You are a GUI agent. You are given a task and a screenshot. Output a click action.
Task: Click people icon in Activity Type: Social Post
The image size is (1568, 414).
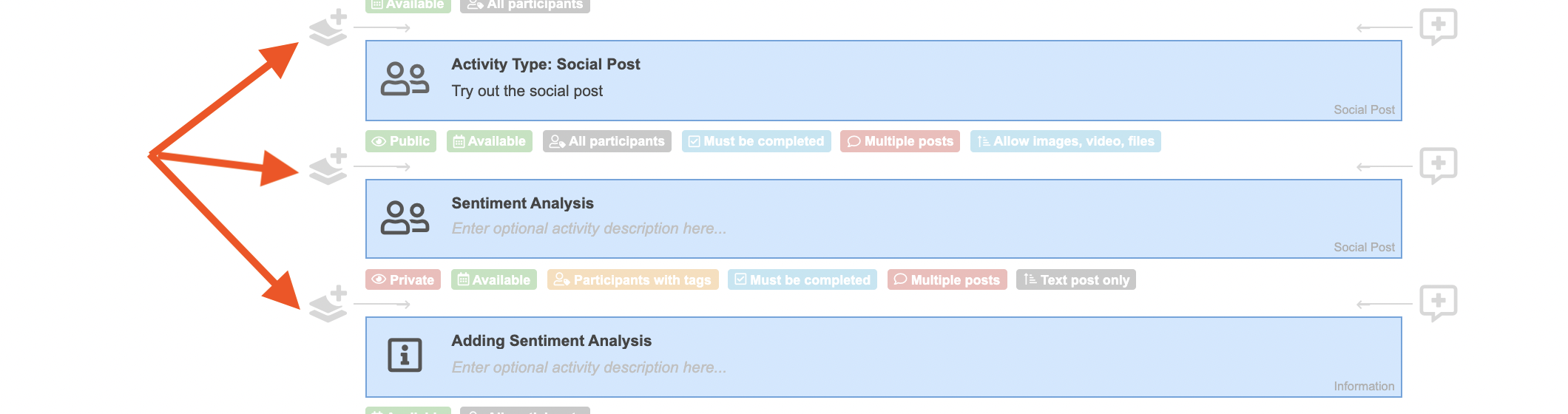(405, 79)
